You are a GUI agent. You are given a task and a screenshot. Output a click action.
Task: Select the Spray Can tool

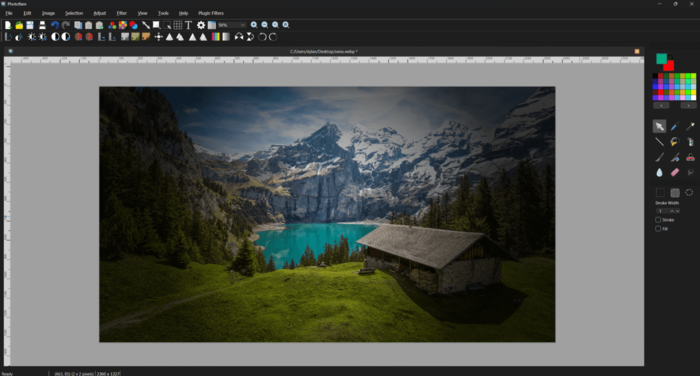690,142
